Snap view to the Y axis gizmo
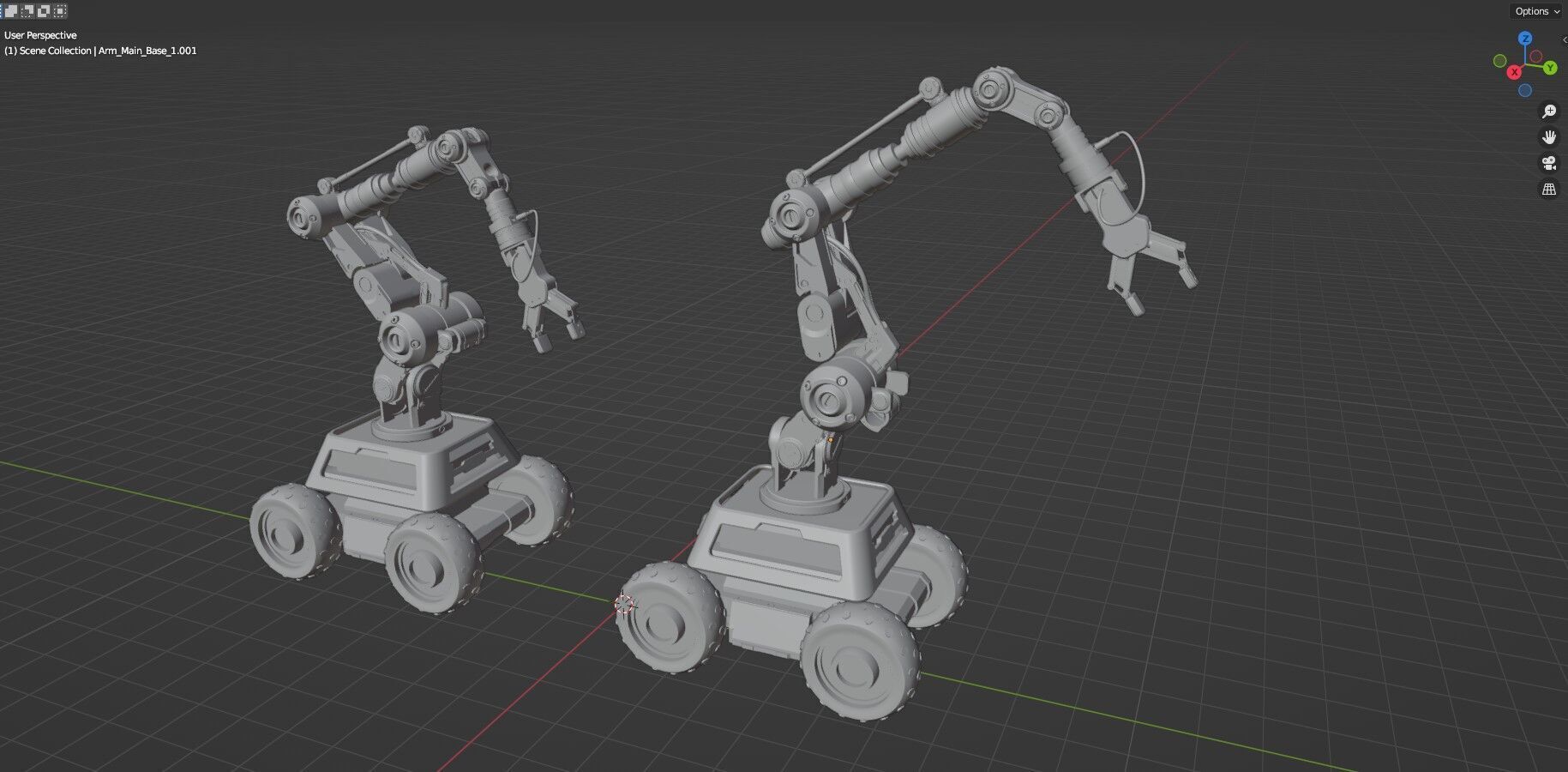The image size is (1568, 772). (1550, 68)
